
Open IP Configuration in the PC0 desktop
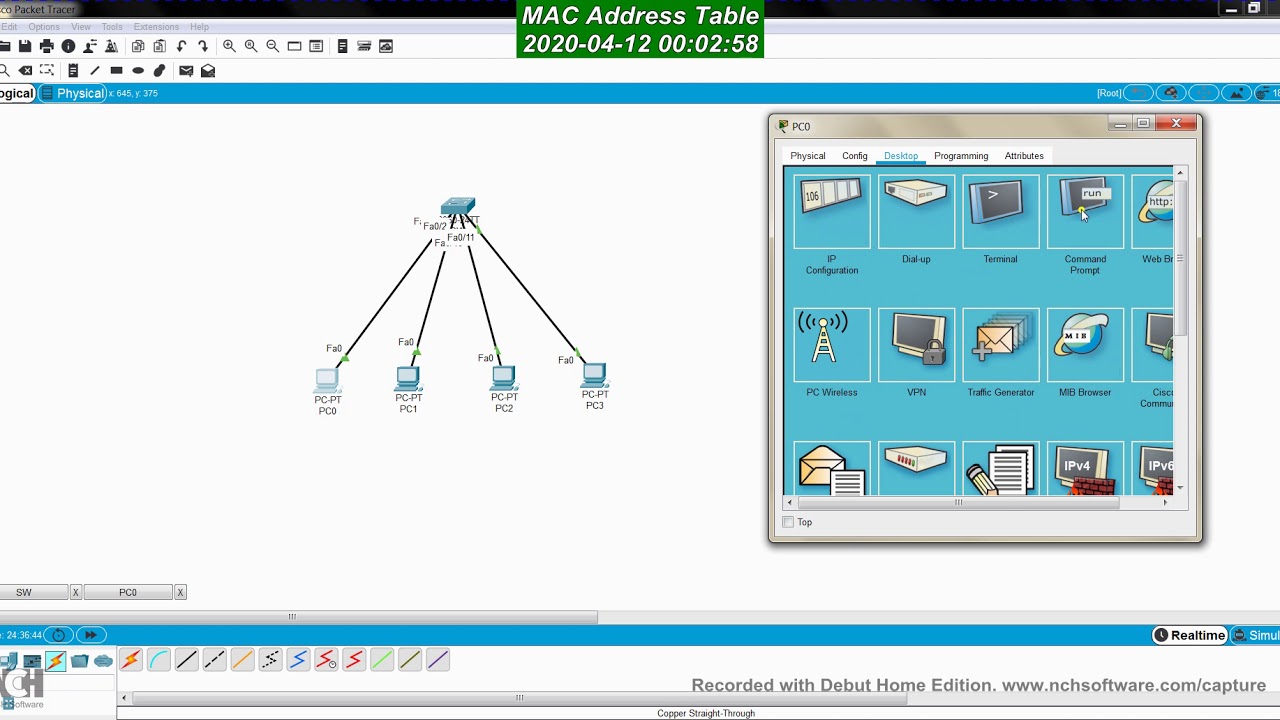click(x=832, y=213)
